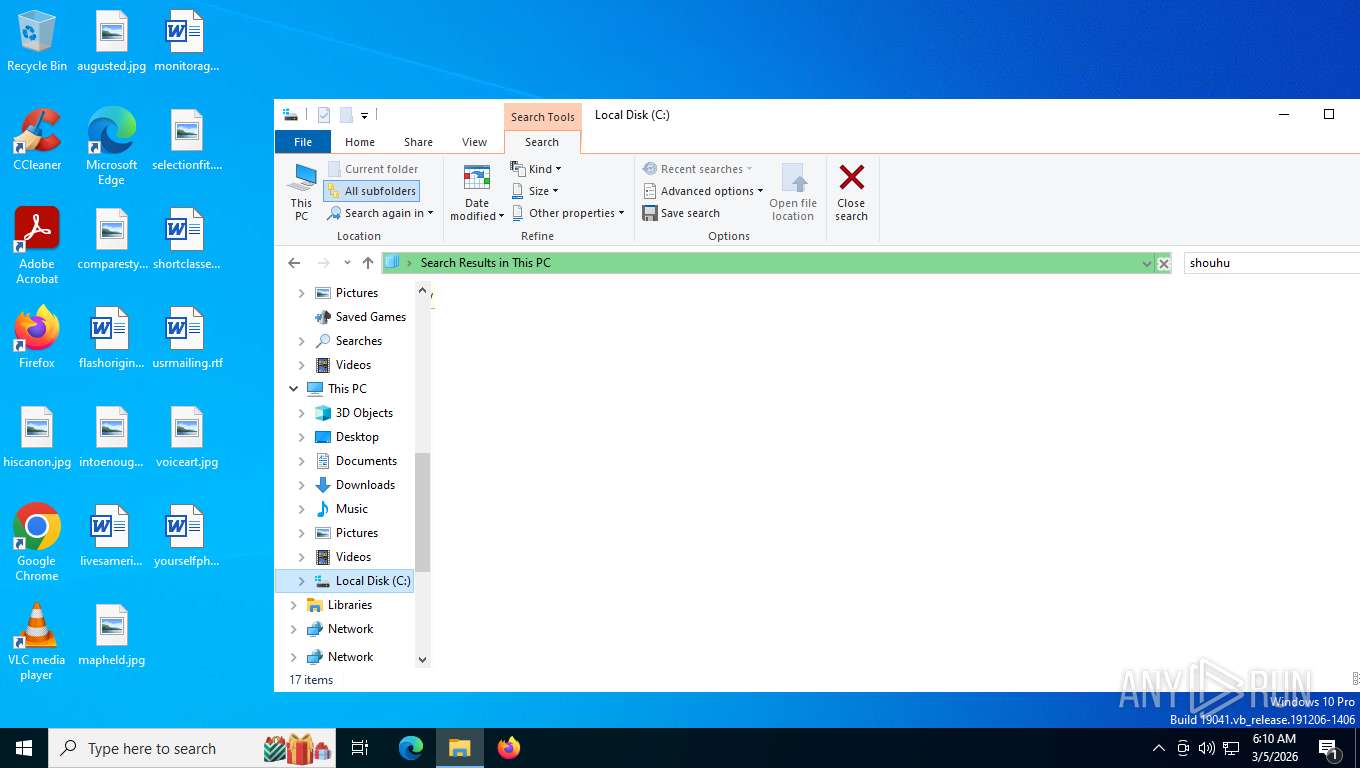1360x768 pixels.
Task: Click Save search in ribbon
Action: pos(681,213)
